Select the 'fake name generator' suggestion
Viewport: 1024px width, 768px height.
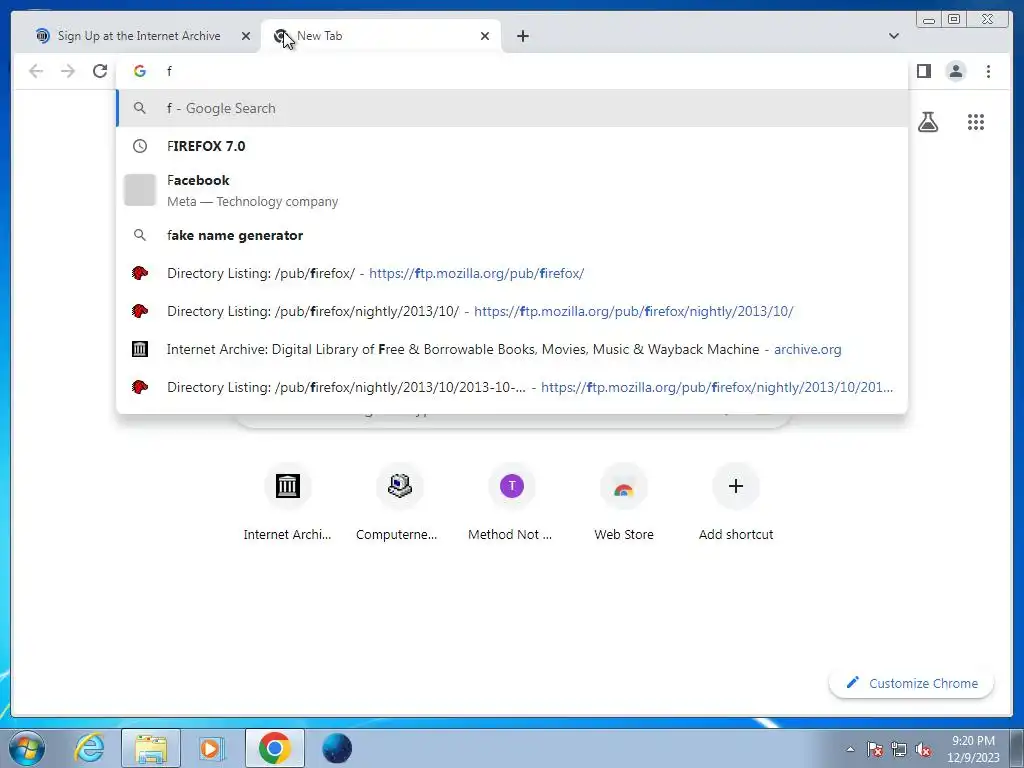click(512, 235)
